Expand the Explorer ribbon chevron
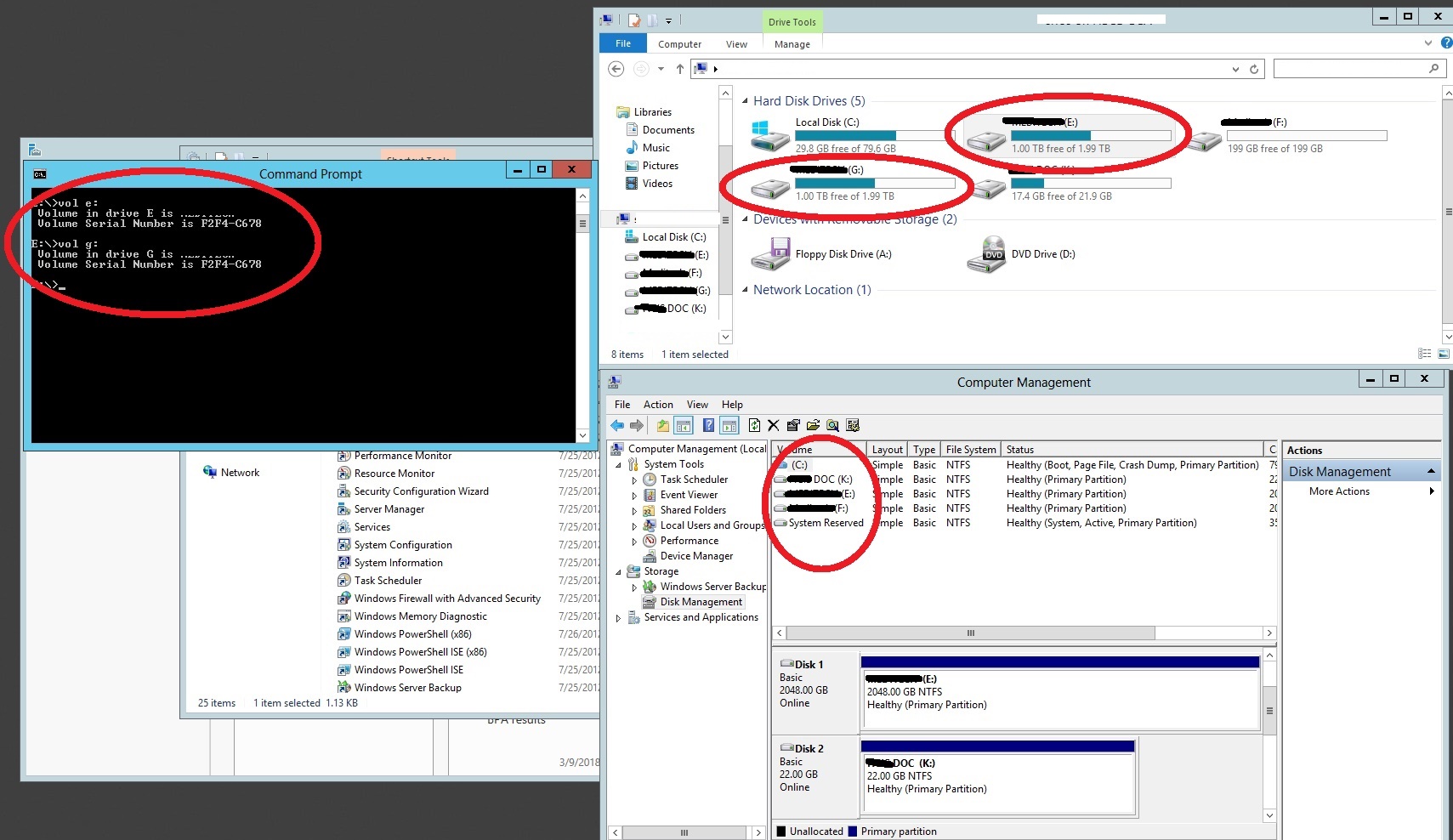Viewport: 1453px width, 840px height. 1427,43
